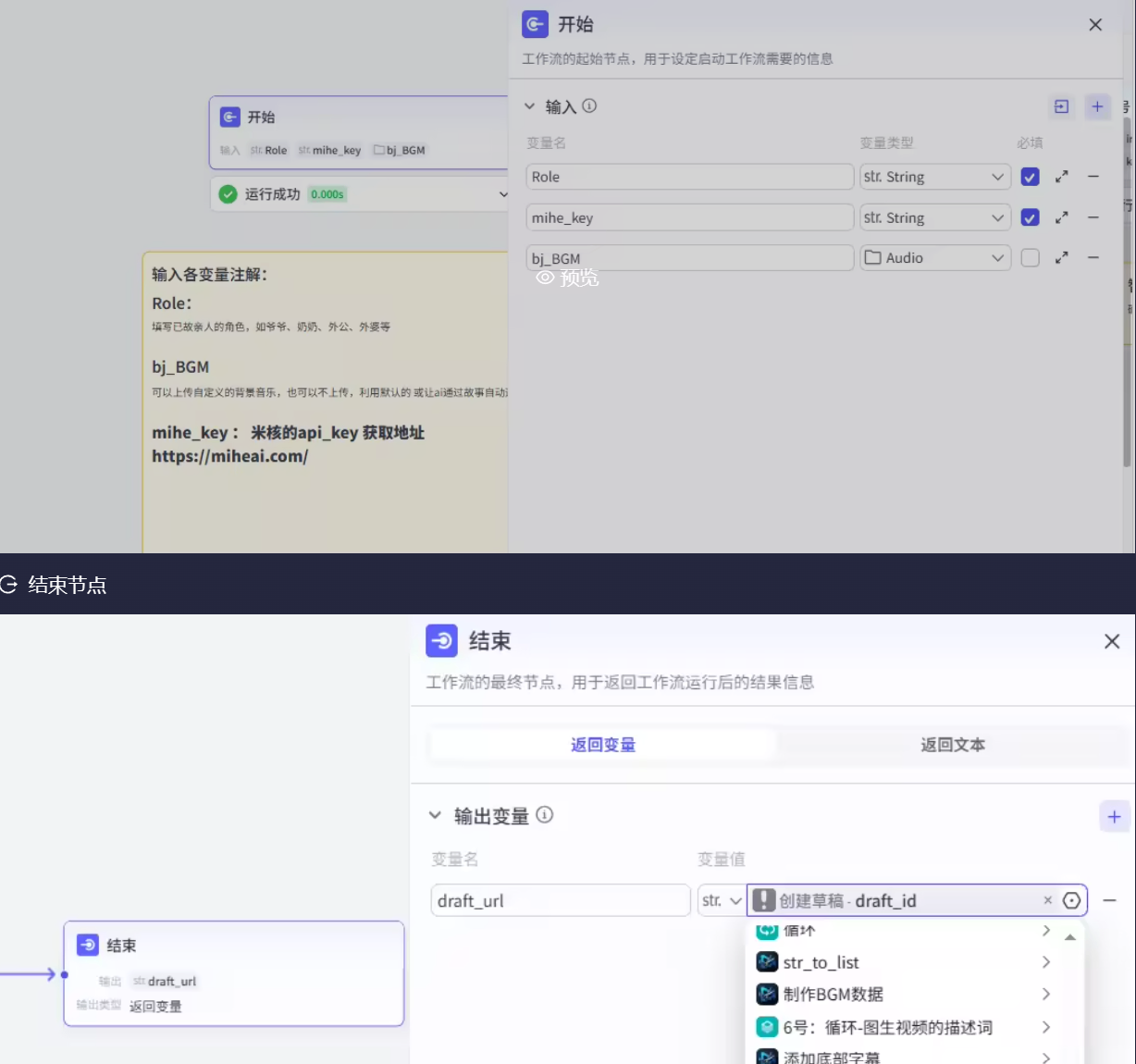Toggle required checkbox for mihe_key

(x=1030, y=217)
